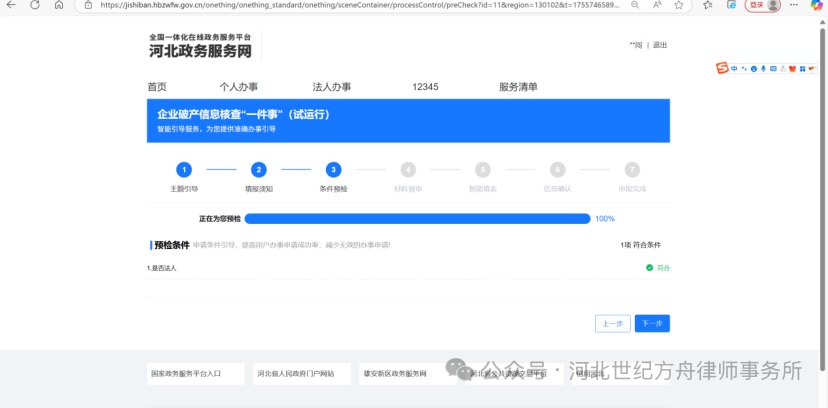The width and height of the screenshot is (828, 408).
Task: Click the 1.是否法人 condition row
Action: [x=408, y=268]
